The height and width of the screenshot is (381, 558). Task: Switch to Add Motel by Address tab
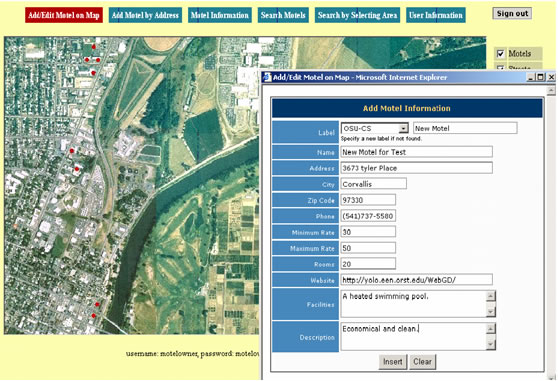(145, 15)
